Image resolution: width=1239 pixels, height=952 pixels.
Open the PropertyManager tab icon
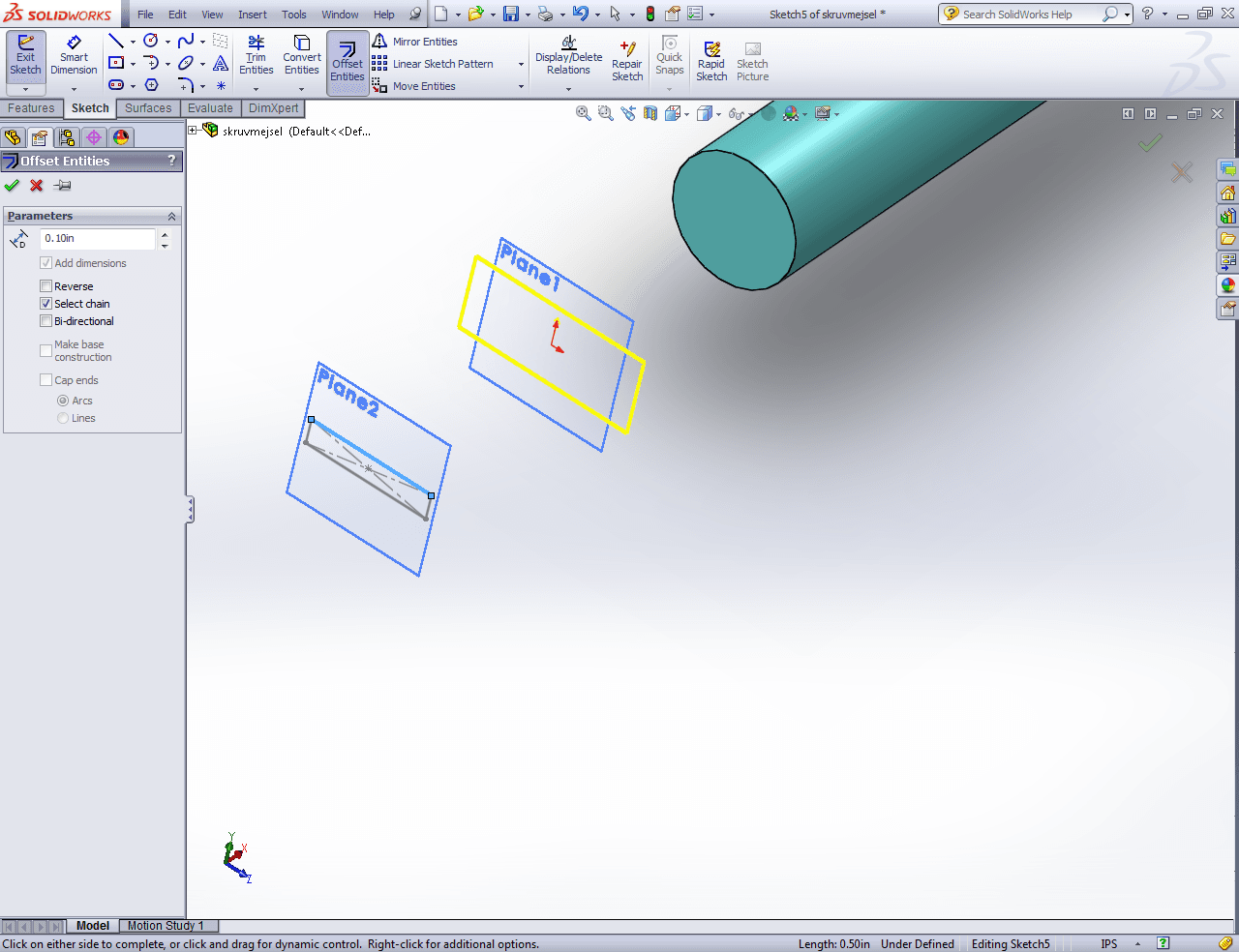[x=40, y=137]
